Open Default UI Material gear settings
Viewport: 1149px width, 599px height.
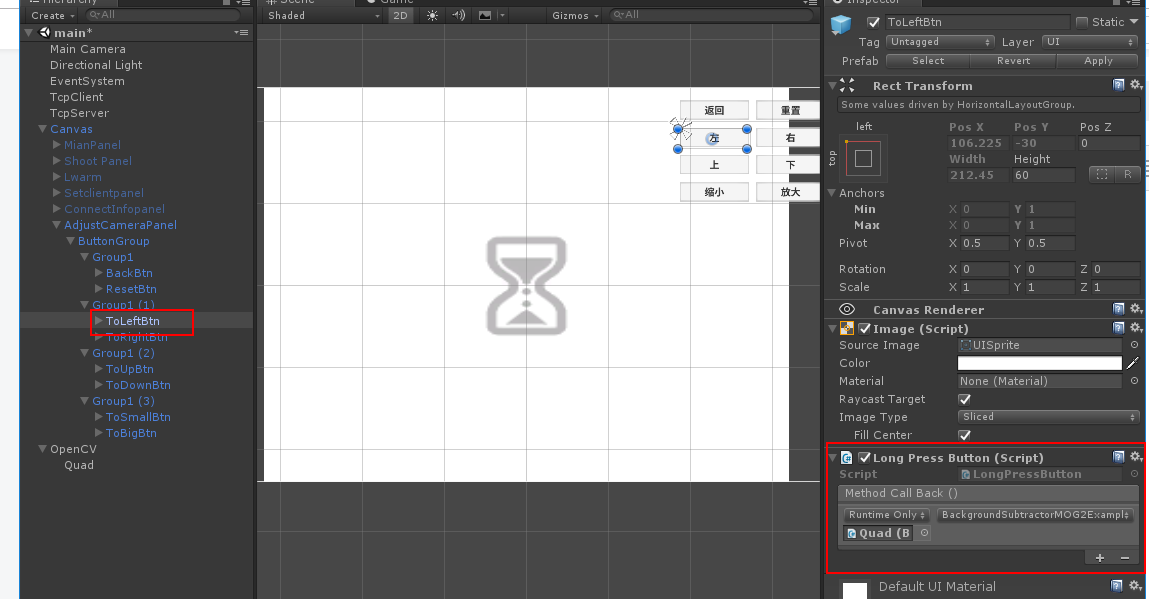coord(1136,586)
